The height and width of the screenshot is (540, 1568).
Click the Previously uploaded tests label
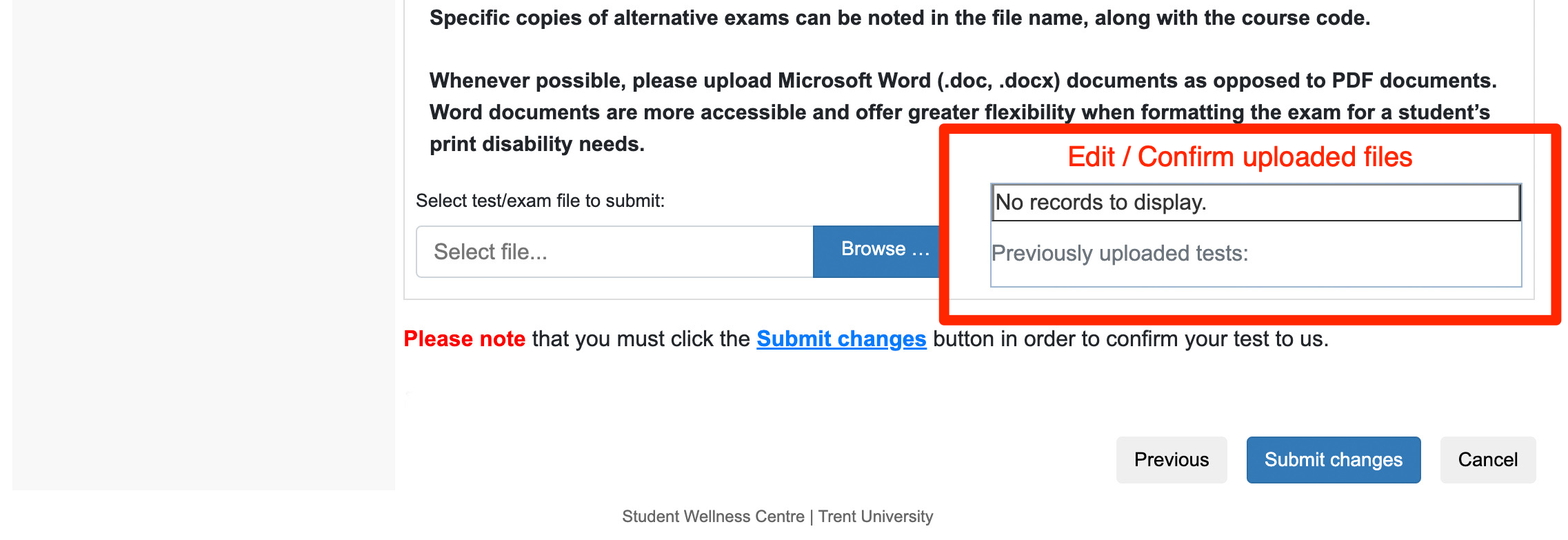(x=1119, y=254)
